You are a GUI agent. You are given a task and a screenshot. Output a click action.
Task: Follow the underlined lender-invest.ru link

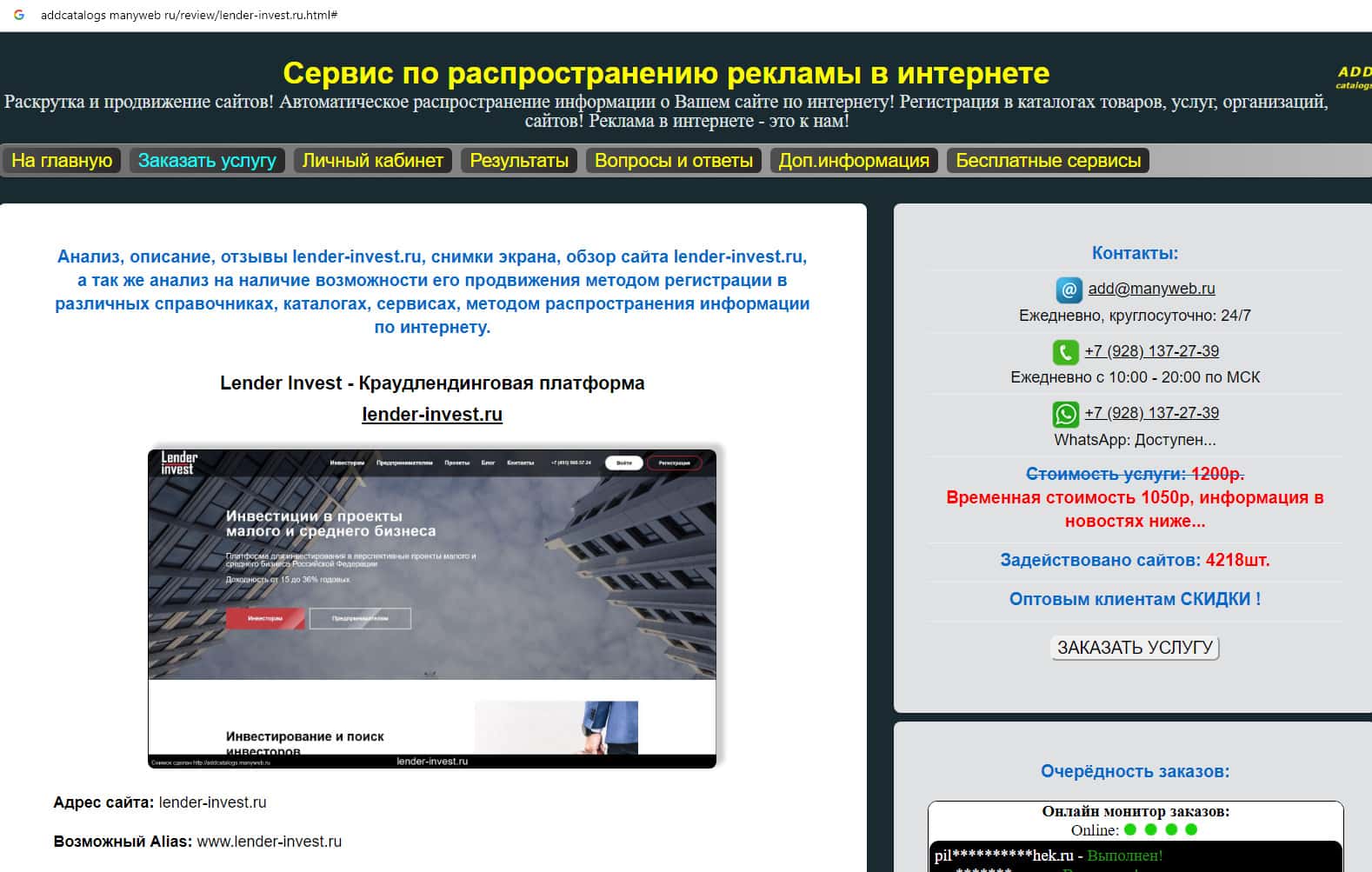432,415
